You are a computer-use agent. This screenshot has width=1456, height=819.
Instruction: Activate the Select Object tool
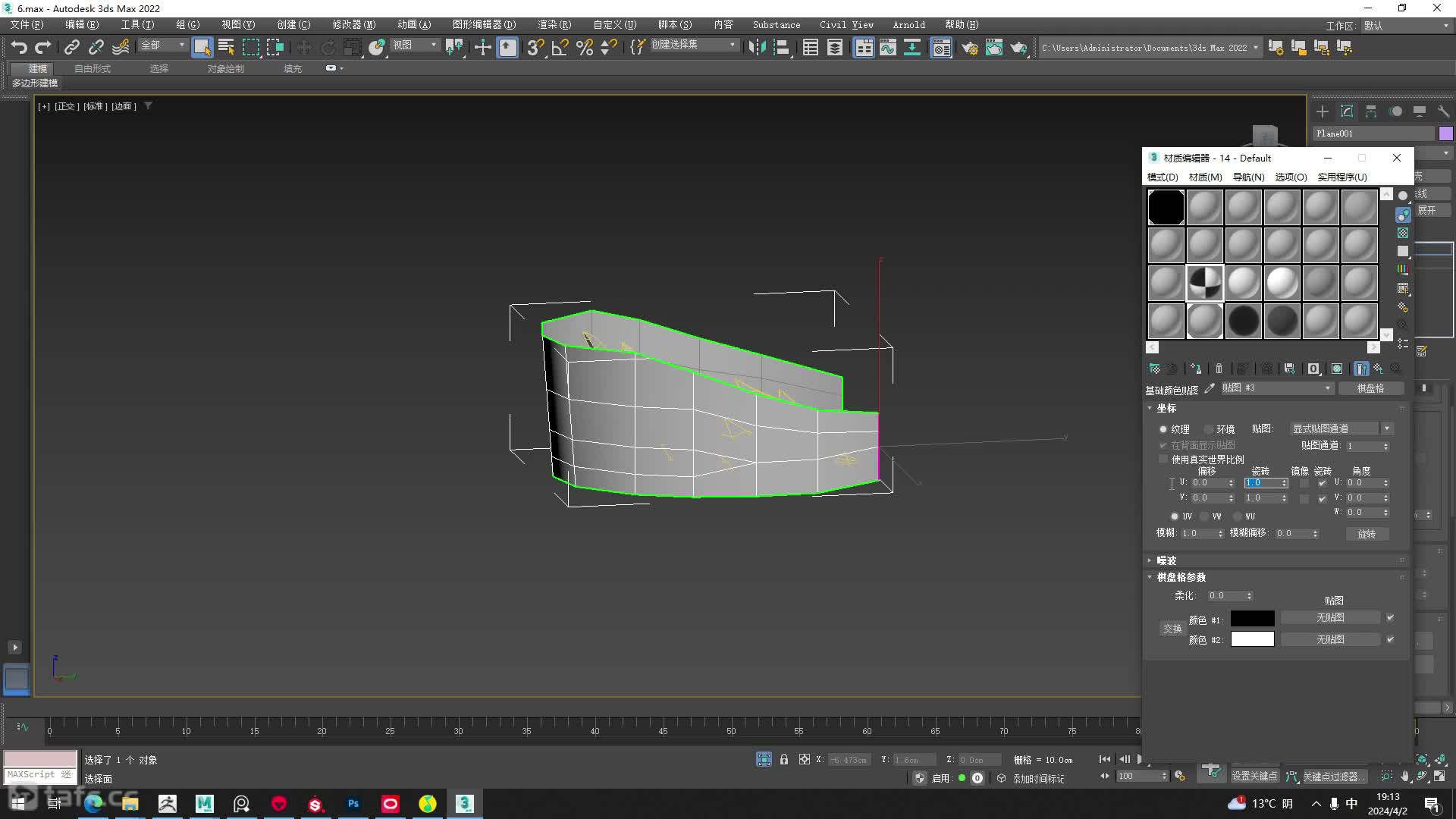202,47
